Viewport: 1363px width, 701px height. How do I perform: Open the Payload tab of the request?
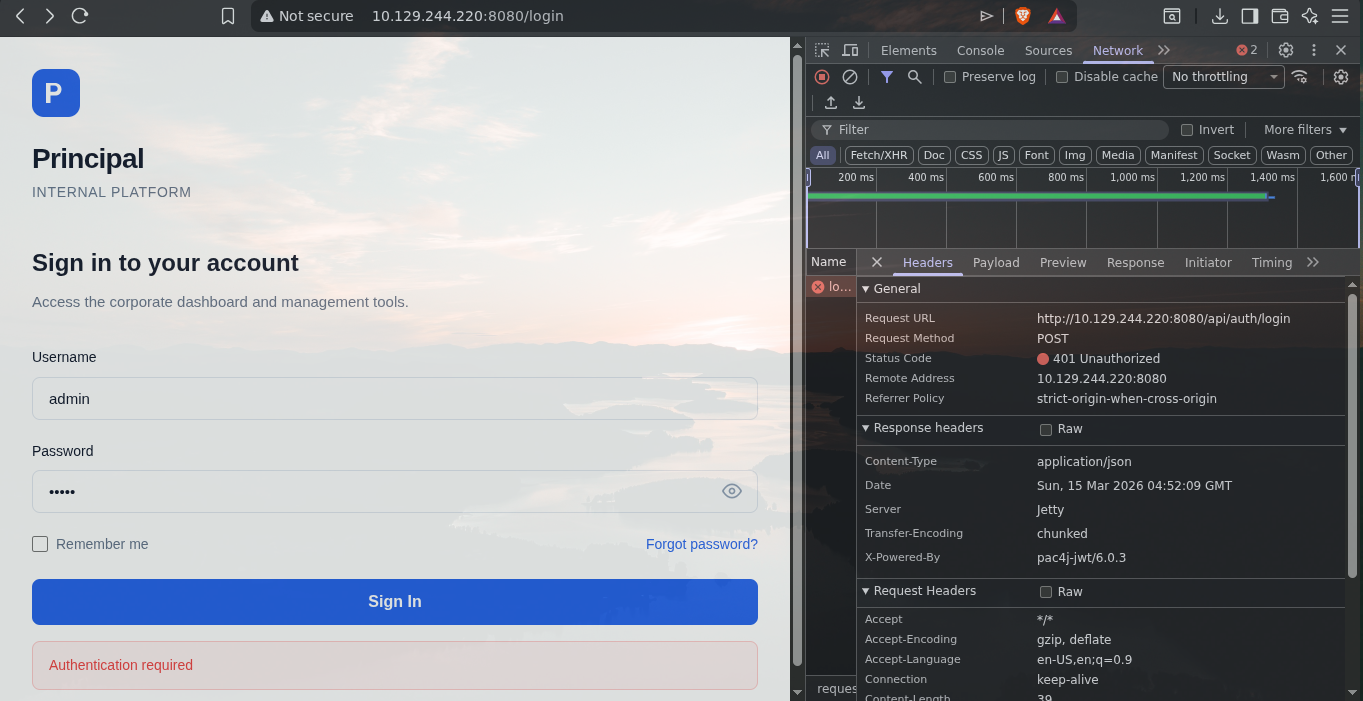click(996, 262)
